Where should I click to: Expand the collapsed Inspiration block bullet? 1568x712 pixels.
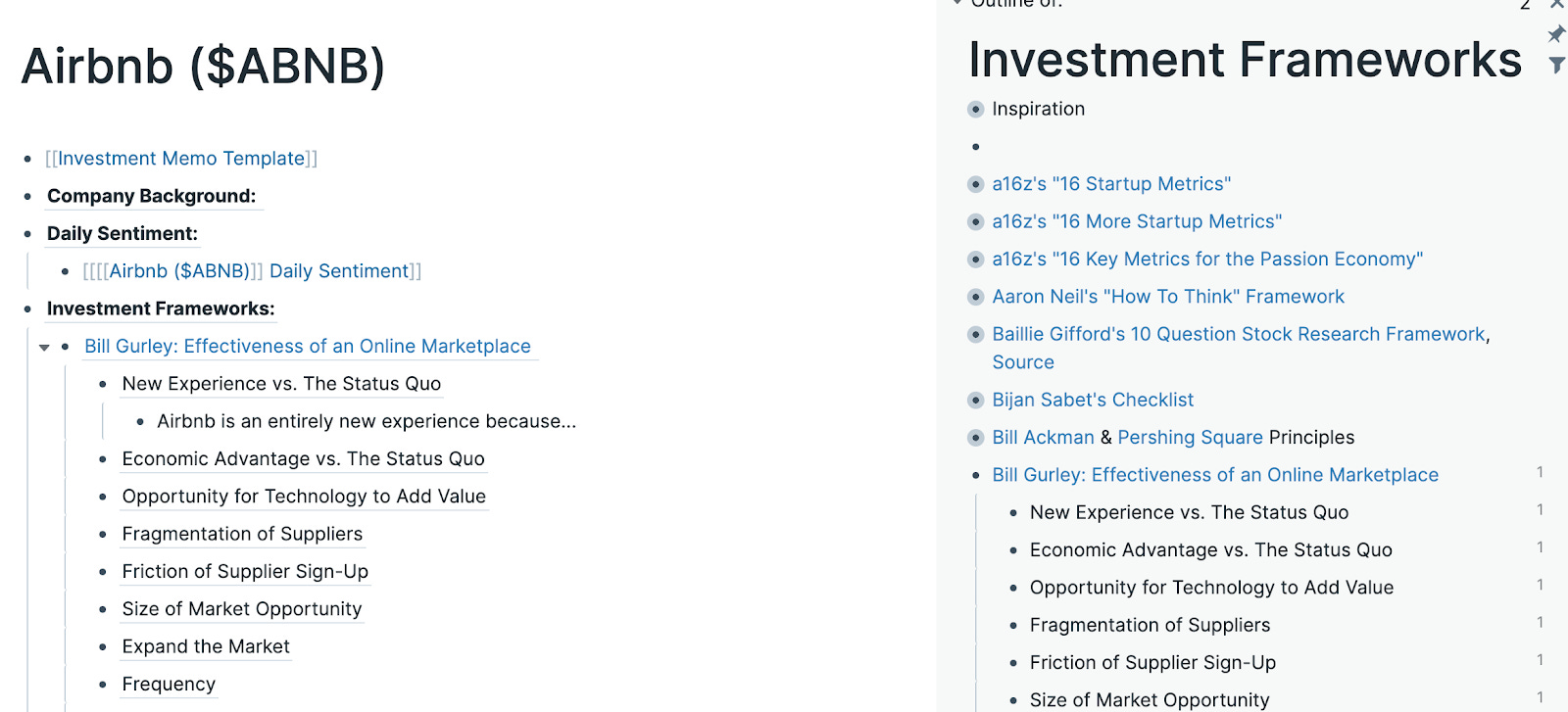coord(975,109)
